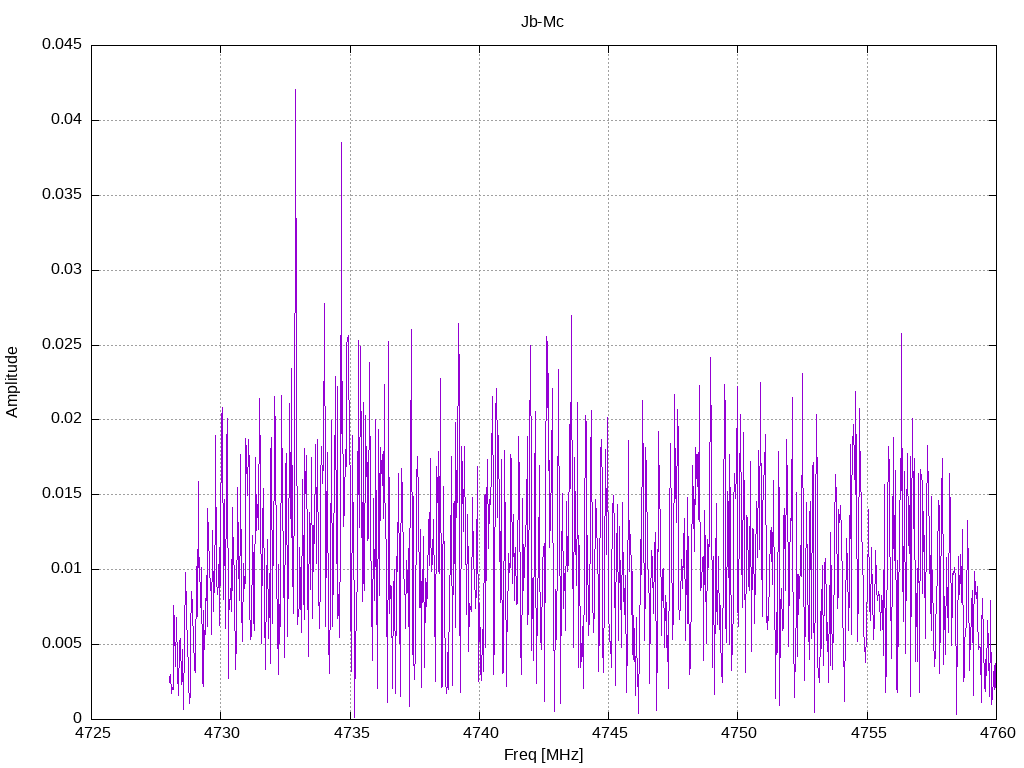Click the 0.005 y-axis tick label
Viewport: 1024px width, 768px height.
pyautogui.click(x=62, y=644)
